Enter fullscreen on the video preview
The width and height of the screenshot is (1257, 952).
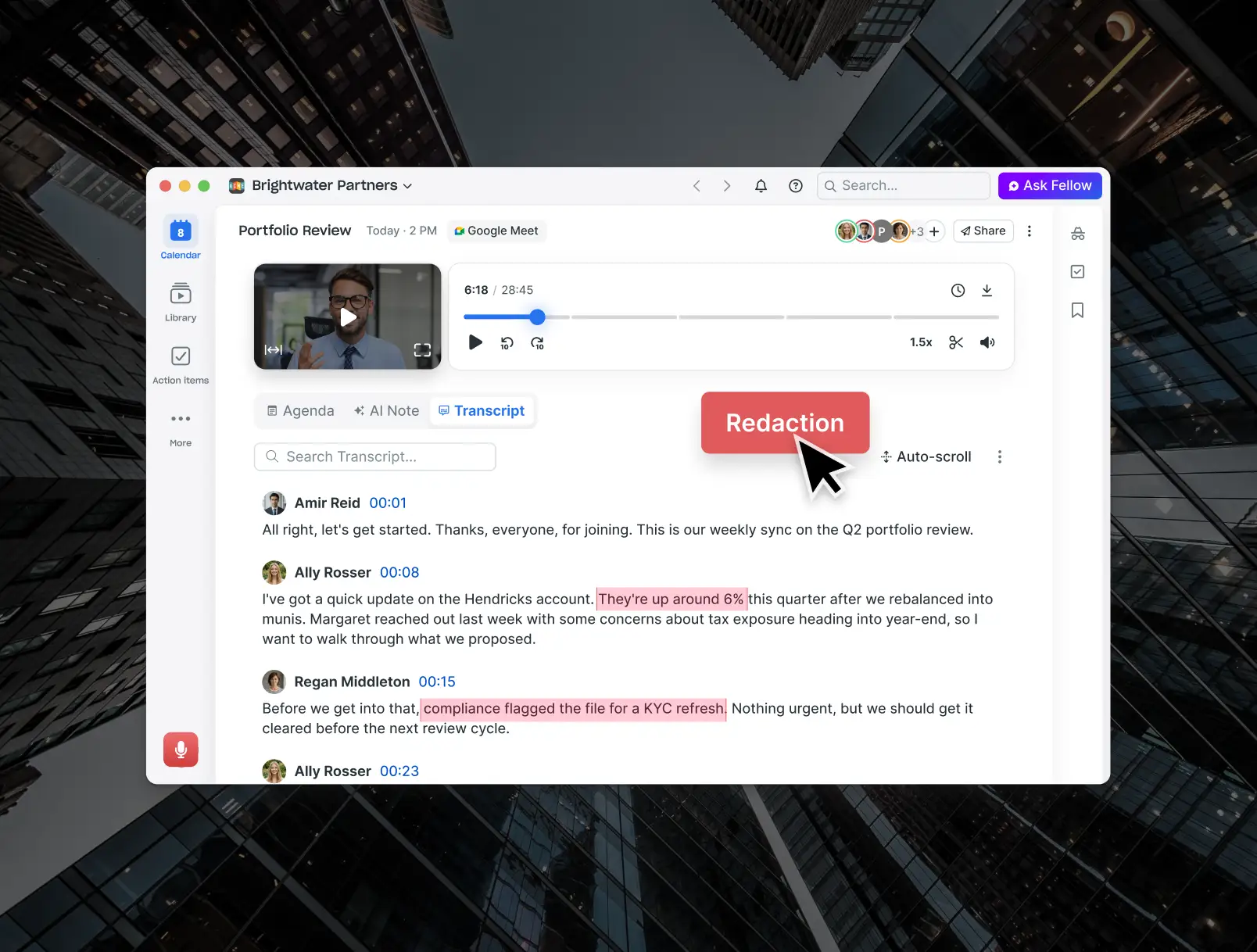point(422,350)
